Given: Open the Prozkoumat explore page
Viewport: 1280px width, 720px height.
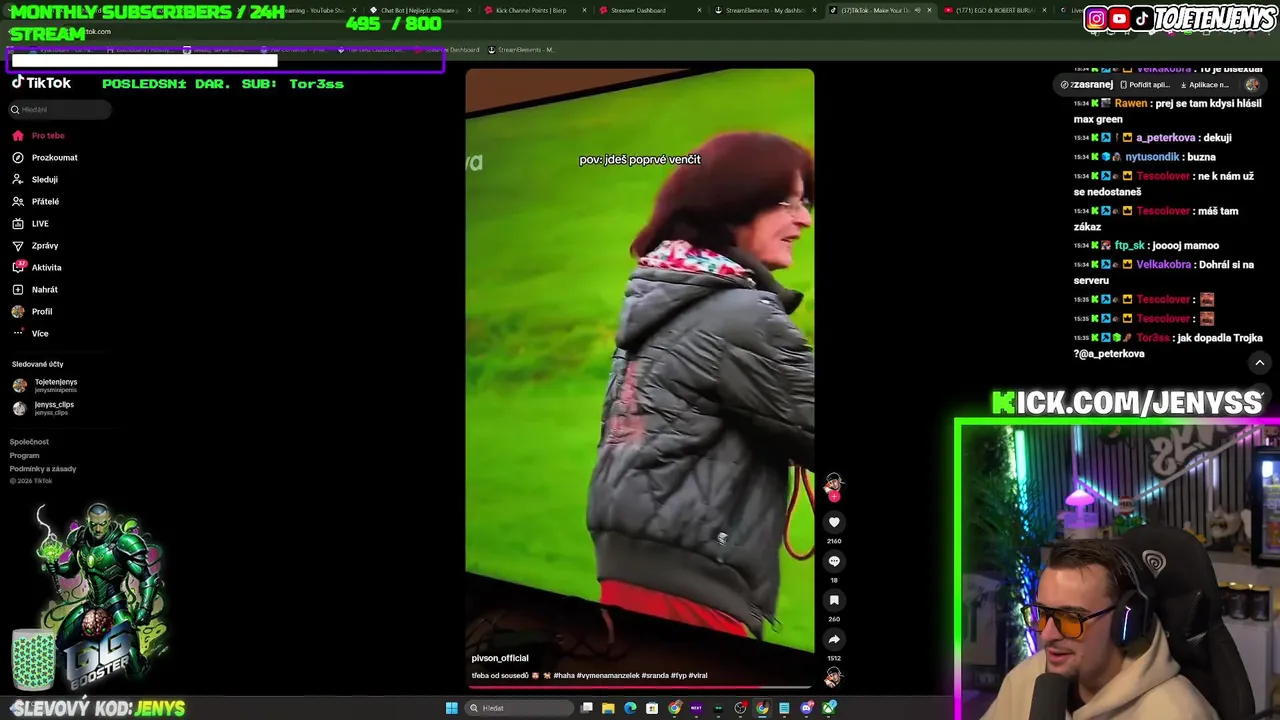Looking at the screenshot, I should [x=44, y=157].
